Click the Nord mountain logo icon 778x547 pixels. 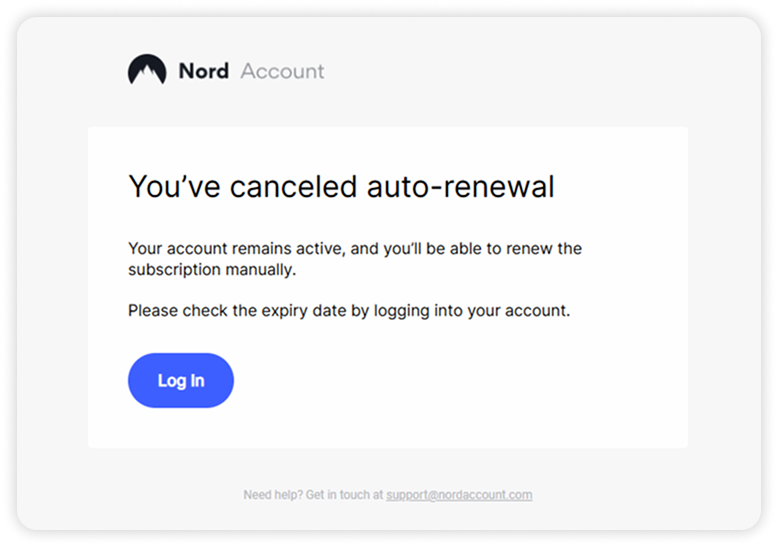coord(147,70)
